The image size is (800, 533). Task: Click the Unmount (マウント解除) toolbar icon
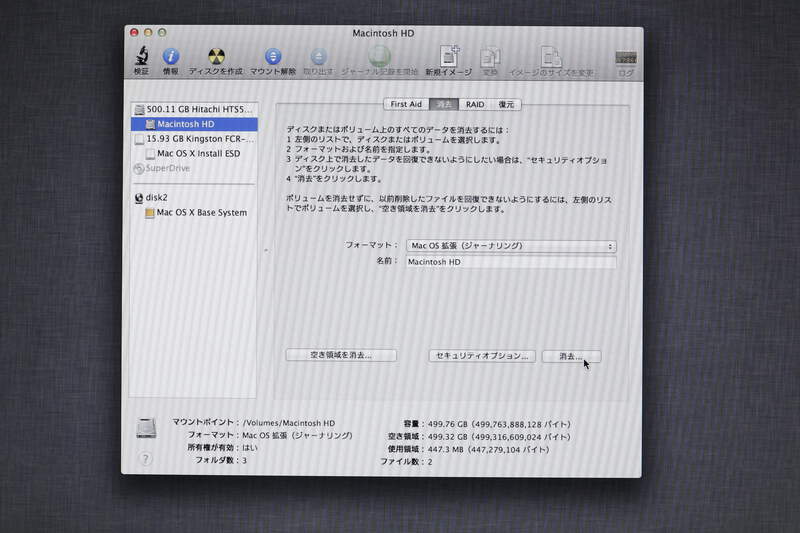273,58
